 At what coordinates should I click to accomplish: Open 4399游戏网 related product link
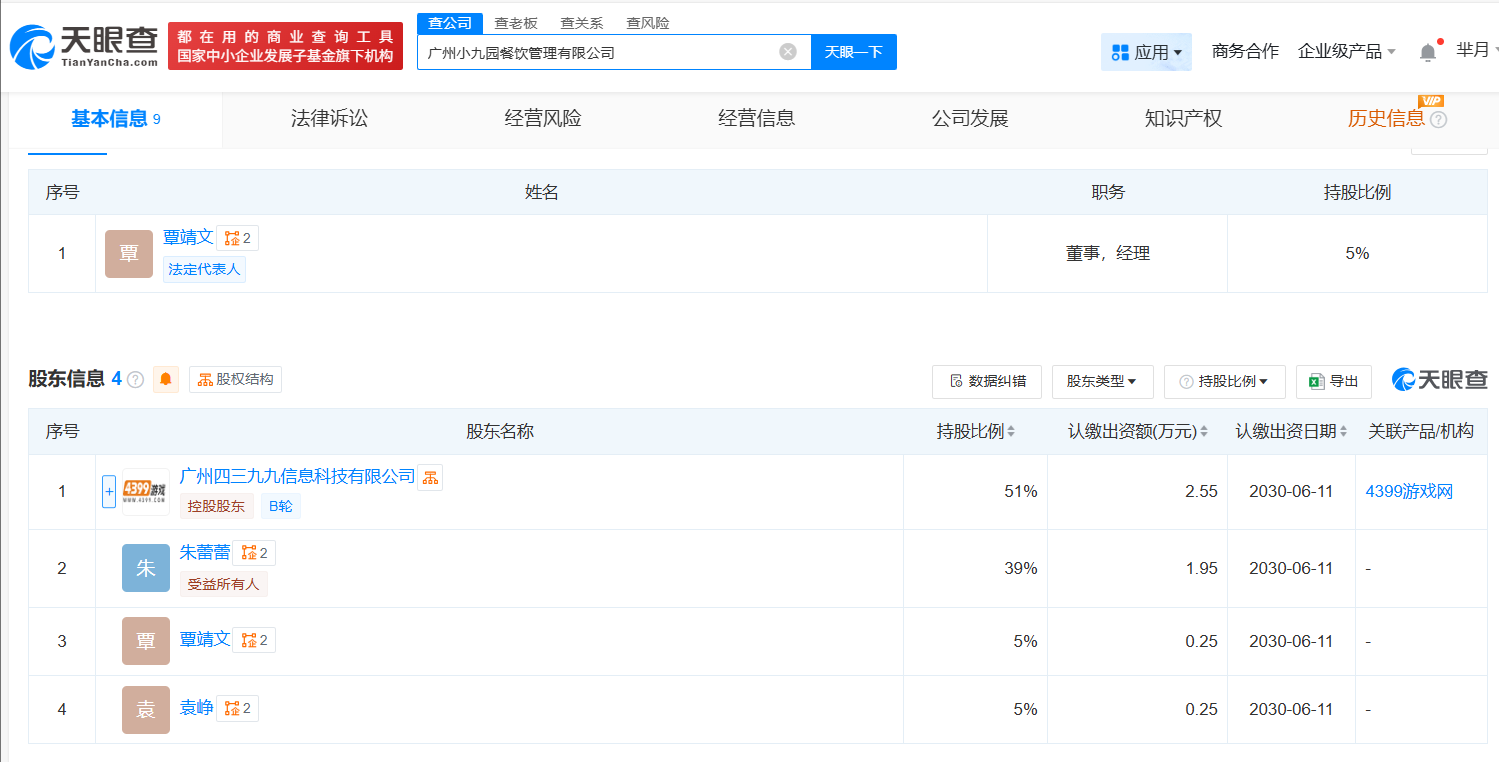tap(1409, 491)
